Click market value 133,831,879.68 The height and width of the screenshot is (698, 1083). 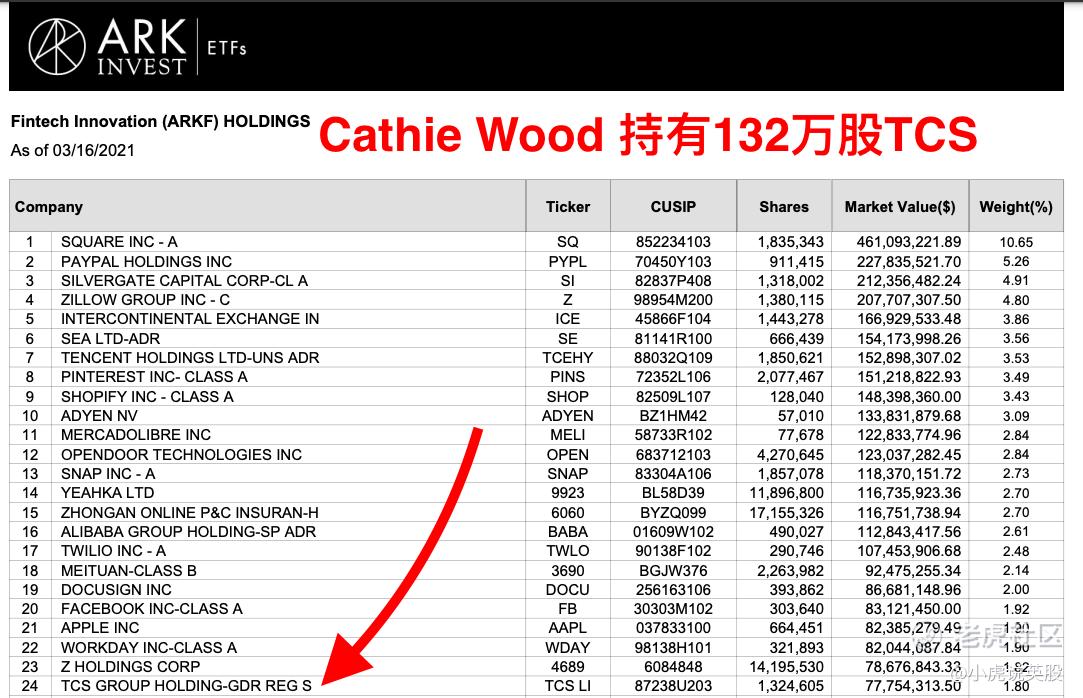909,416
